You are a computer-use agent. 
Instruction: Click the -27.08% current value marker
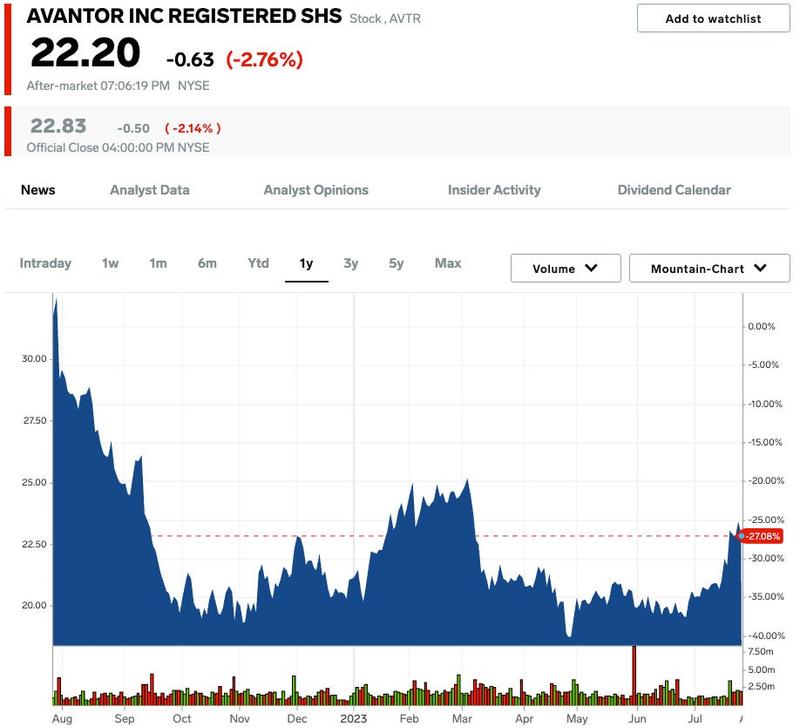pos(762,536)
